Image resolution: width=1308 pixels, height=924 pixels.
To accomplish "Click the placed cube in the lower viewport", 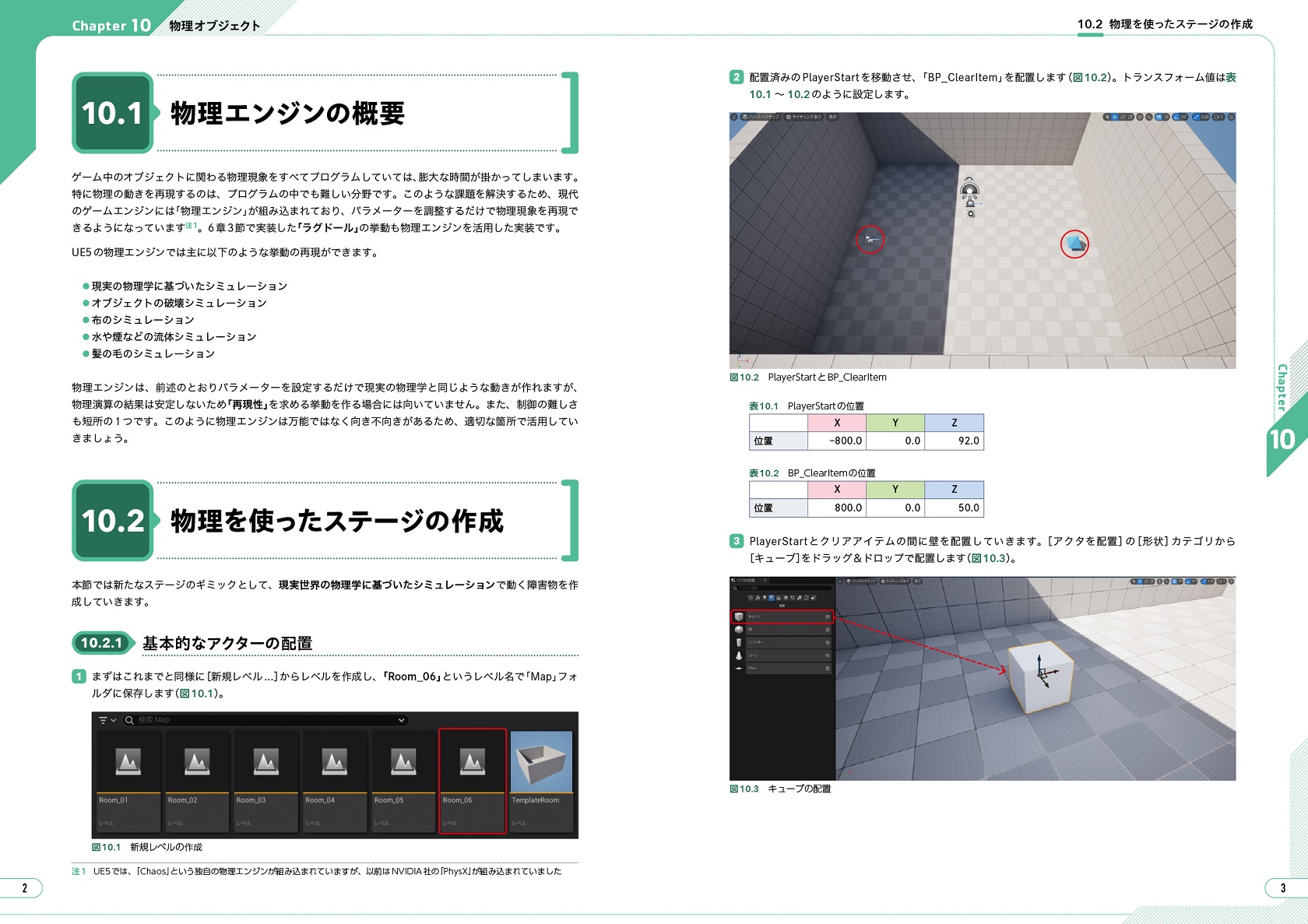I will click(x=1039, y=676).
